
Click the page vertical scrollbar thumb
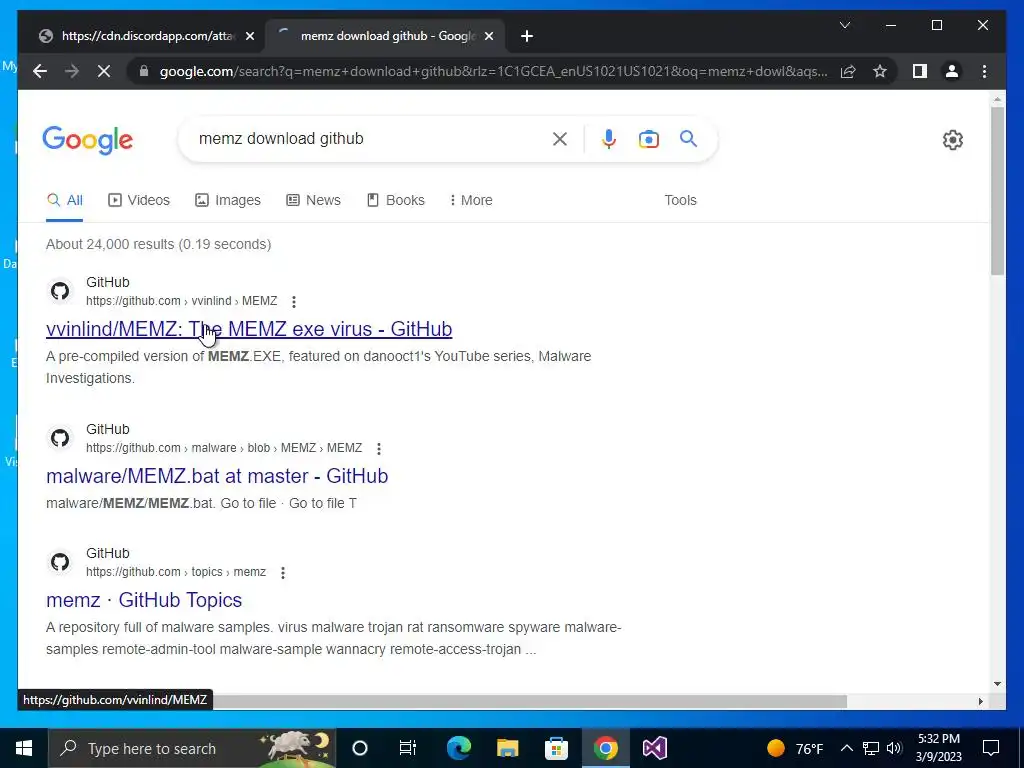(x=997, y=189)
